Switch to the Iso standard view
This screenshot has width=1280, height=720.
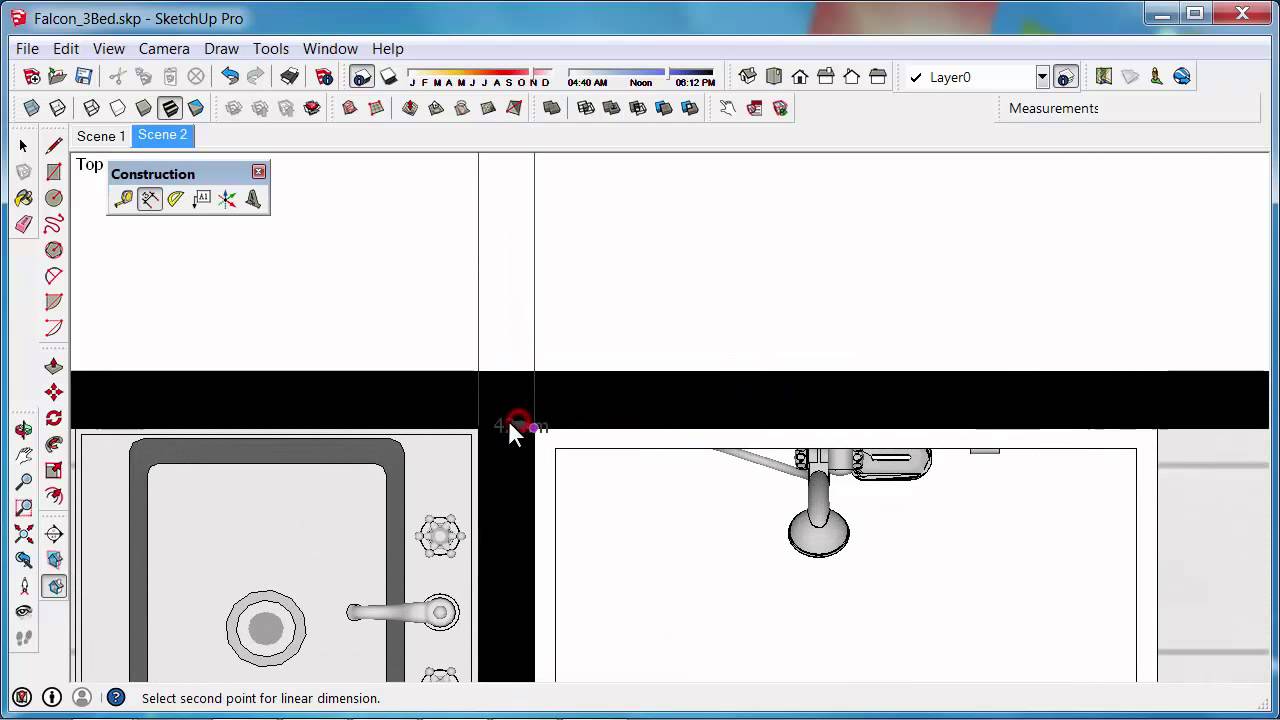pos(748,76)
